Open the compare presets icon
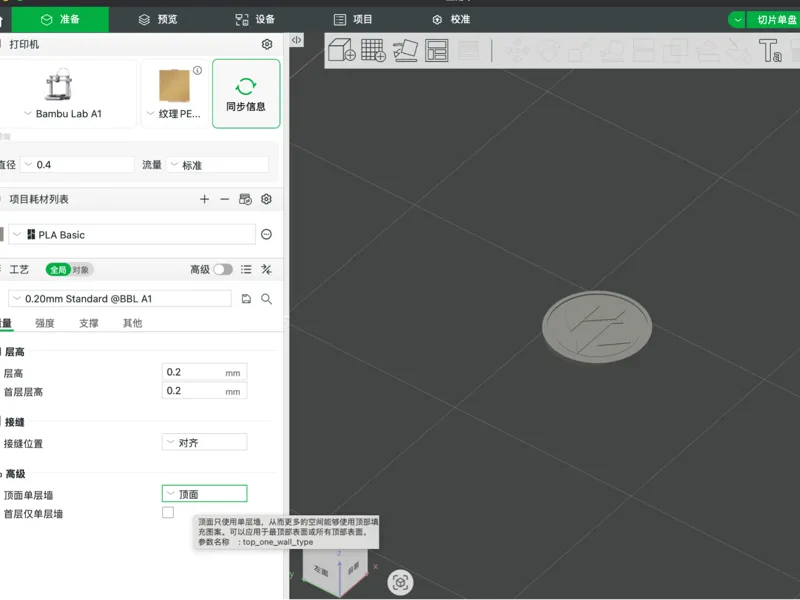Image resolution: width=800 pixels, height=600 pixels. coord(266,269)
